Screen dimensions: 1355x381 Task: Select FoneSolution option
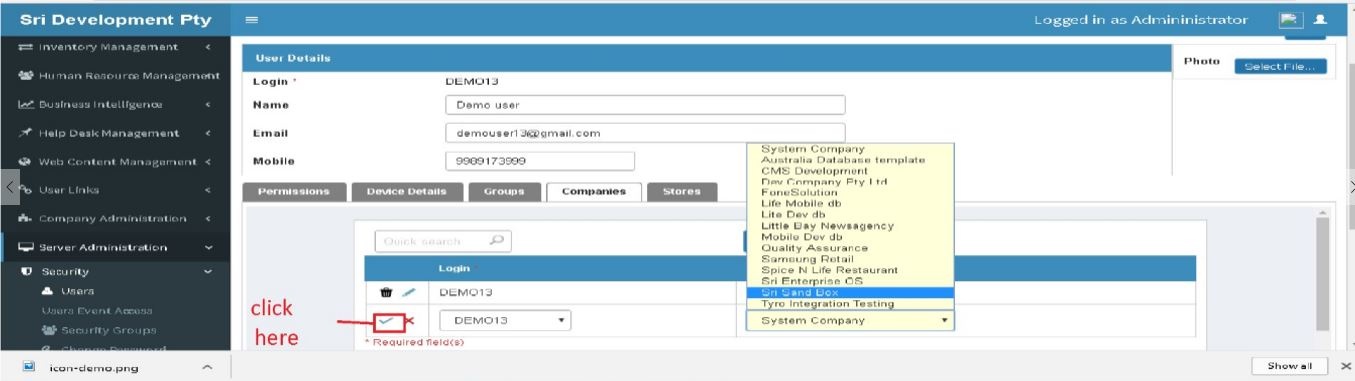click(x=850, y=193)
